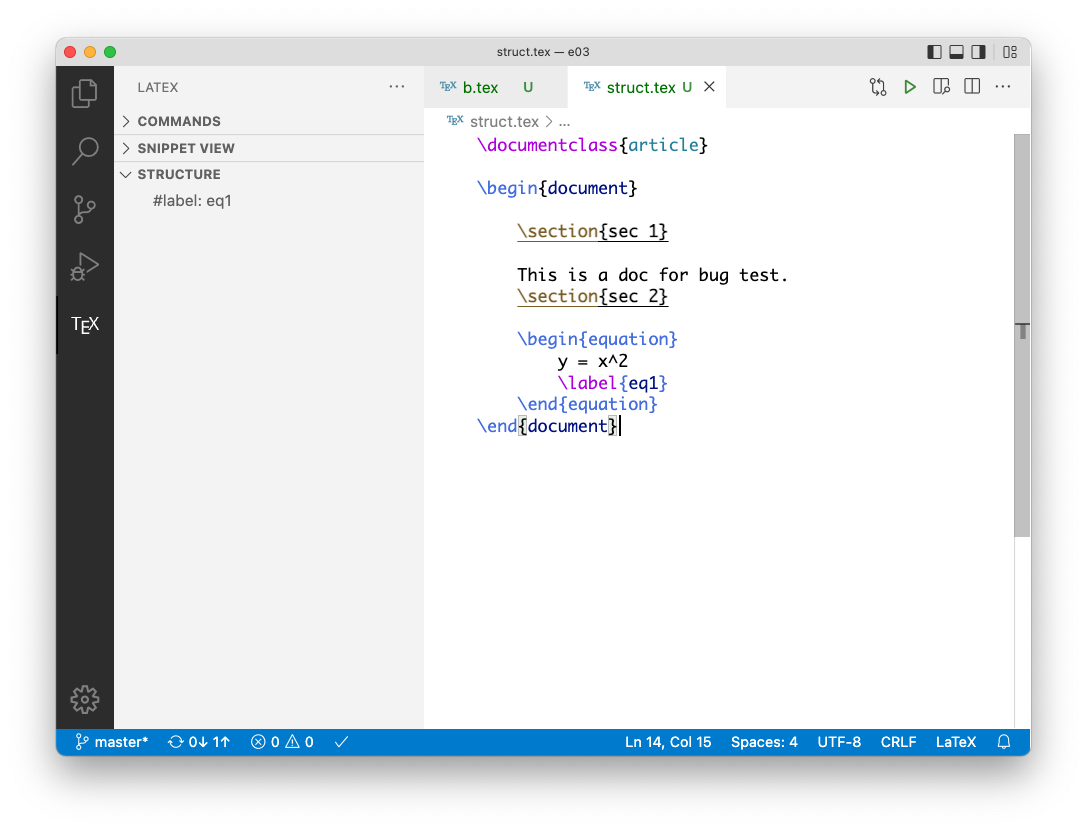The image size is (1087, 830).
Task: Click the LaTeX build status checkmark
Action: coord(341,742)
